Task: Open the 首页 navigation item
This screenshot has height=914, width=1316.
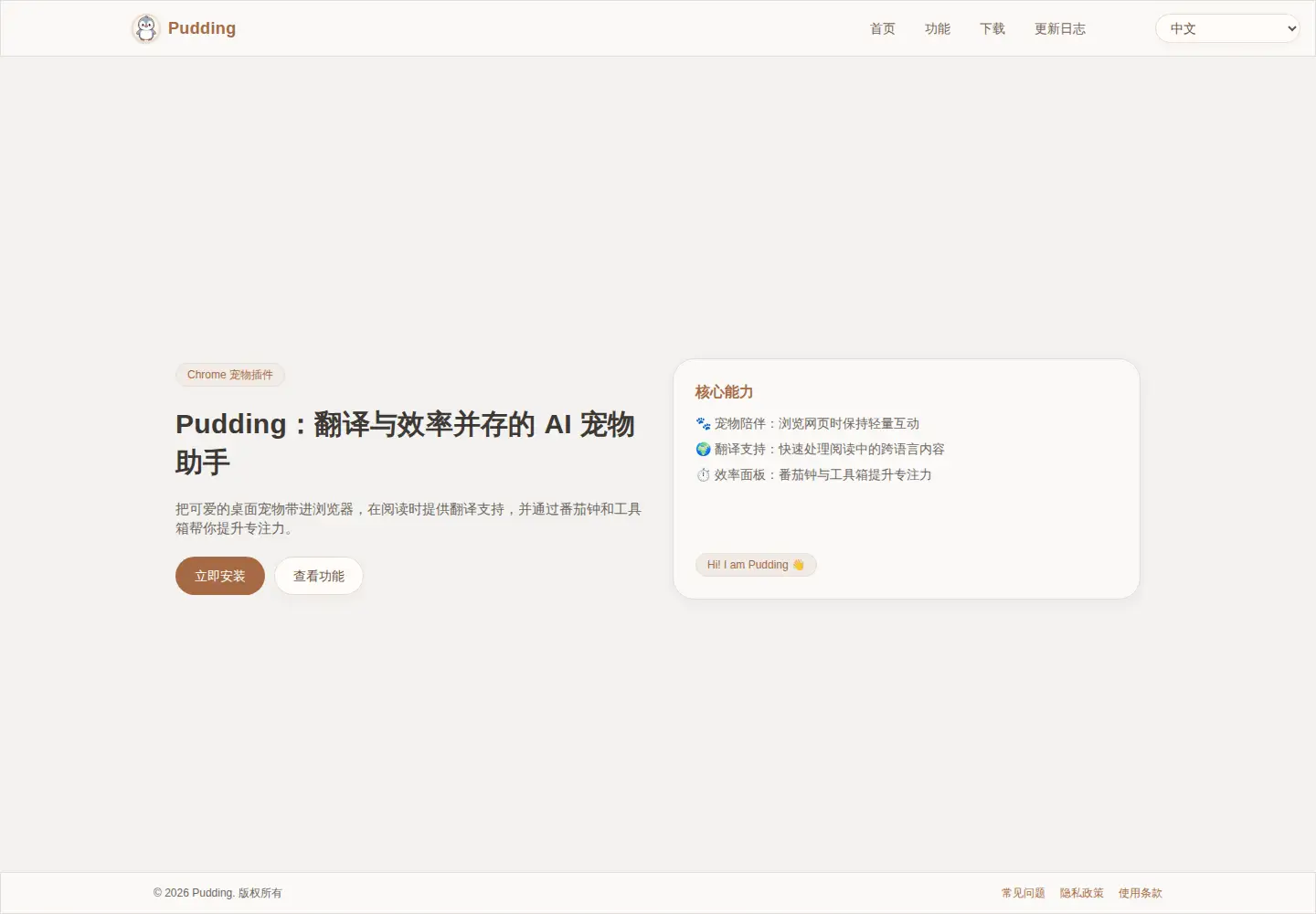Action: (883, 28)
